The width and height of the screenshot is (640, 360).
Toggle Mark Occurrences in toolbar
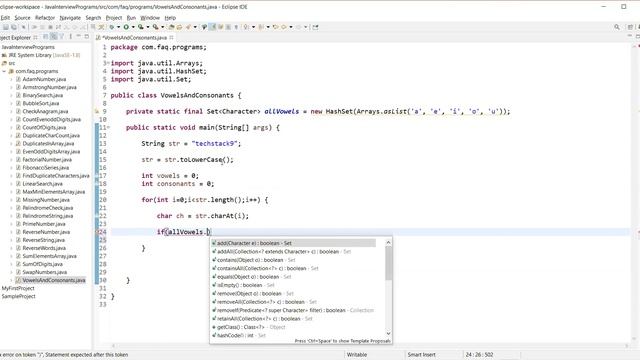coord(212,27)
